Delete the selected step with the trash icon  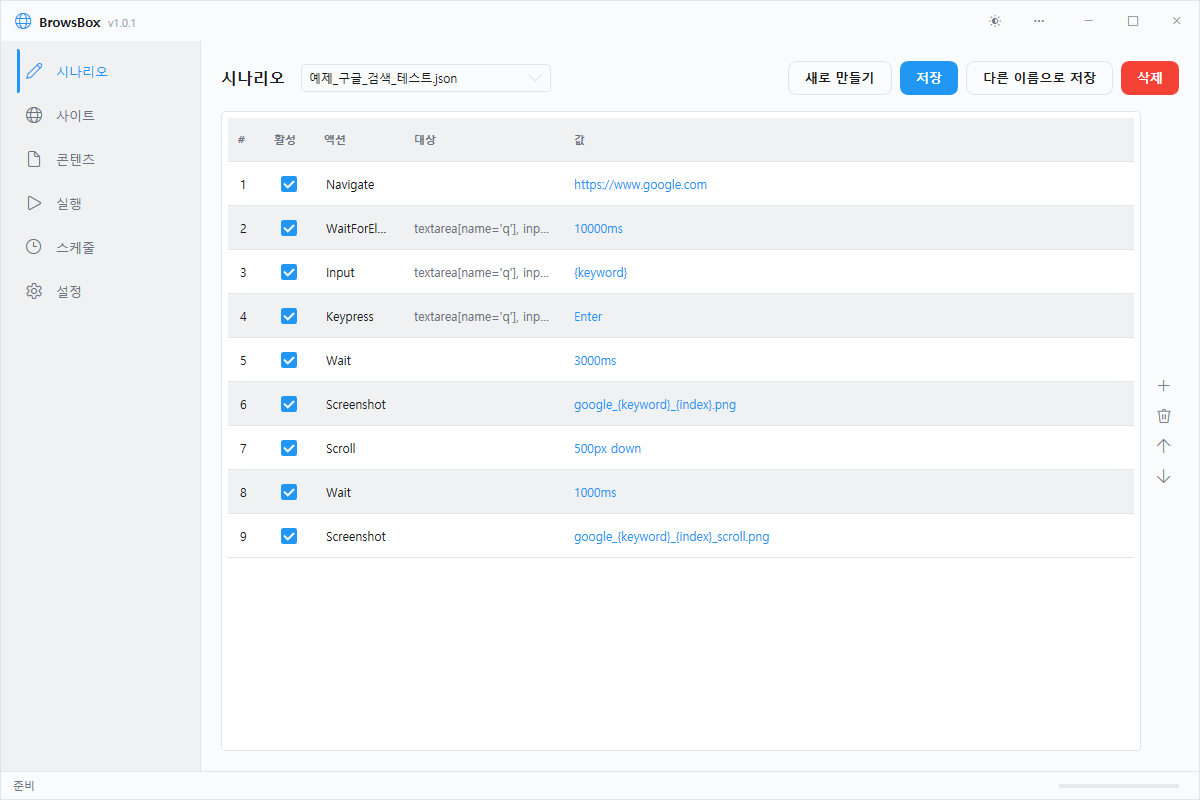coord(1163,416)
